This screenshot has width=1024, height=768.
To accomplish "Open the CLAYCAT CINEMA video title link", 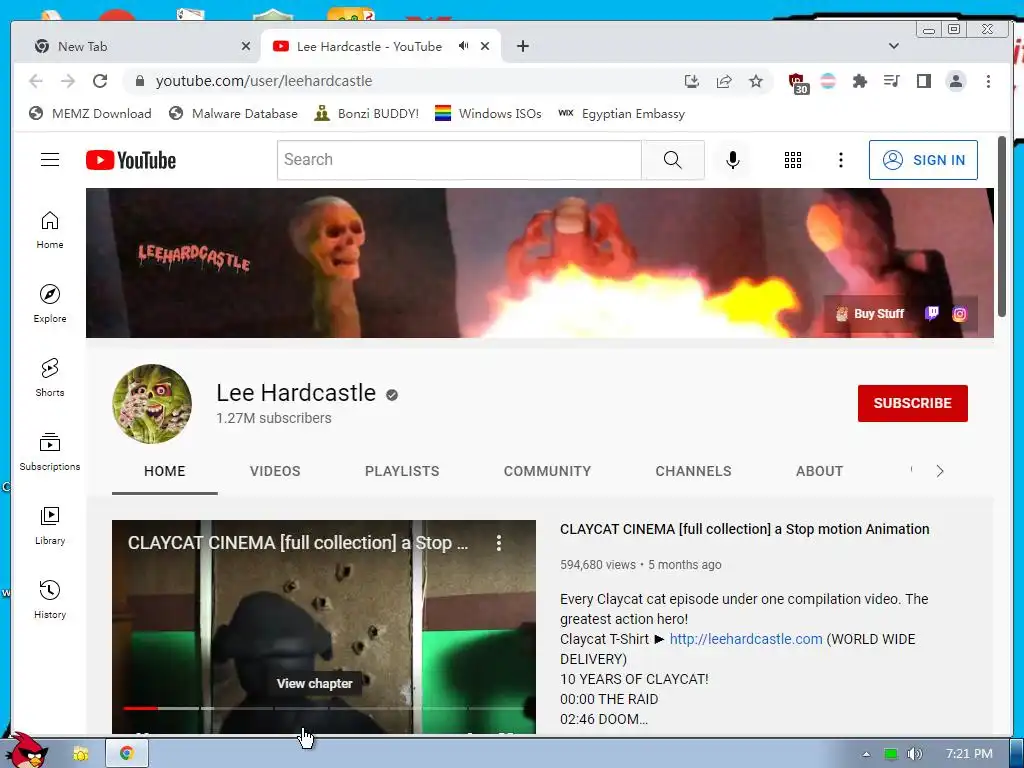I will pos(744,529).
